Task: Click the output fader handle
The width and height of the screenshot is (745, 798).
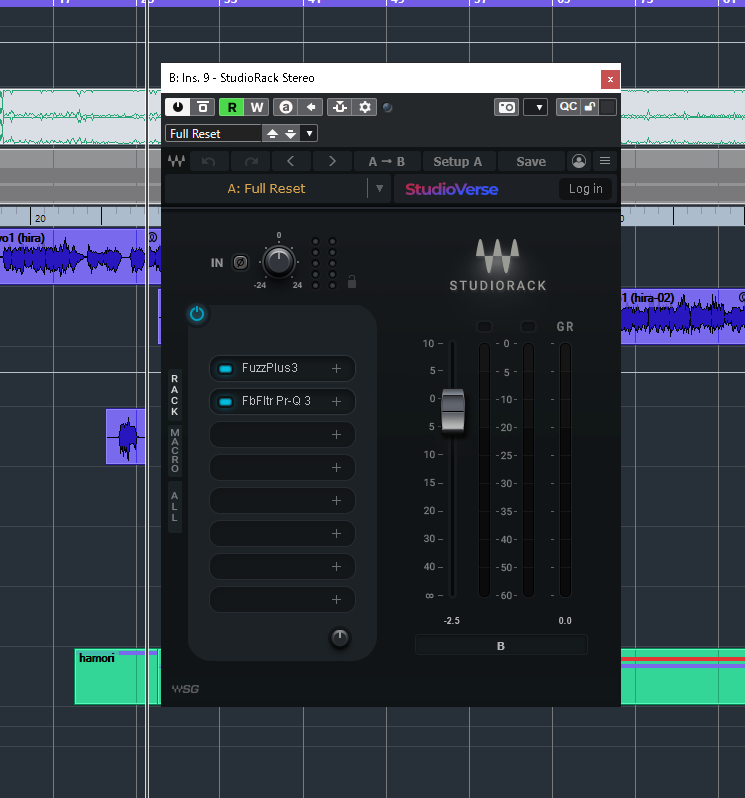Action: click(453, 411)
